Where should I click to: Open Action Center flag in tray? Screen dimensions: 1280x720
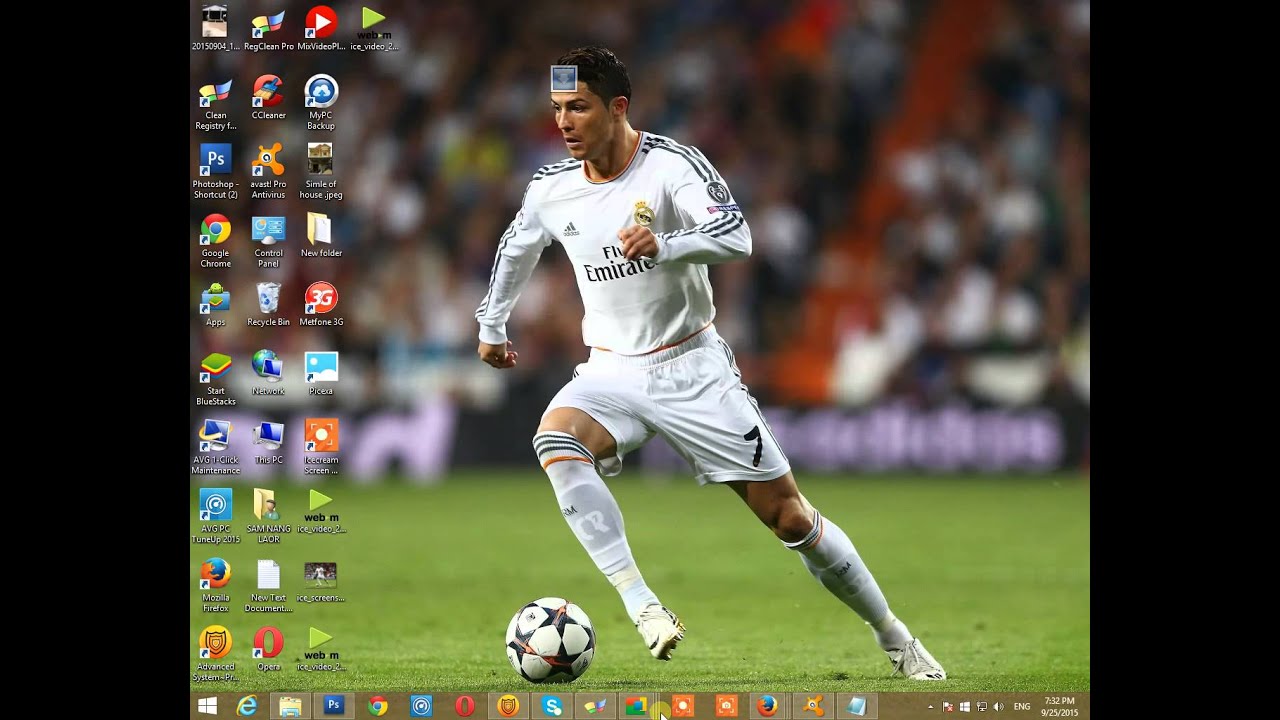(x=948, y=707)
